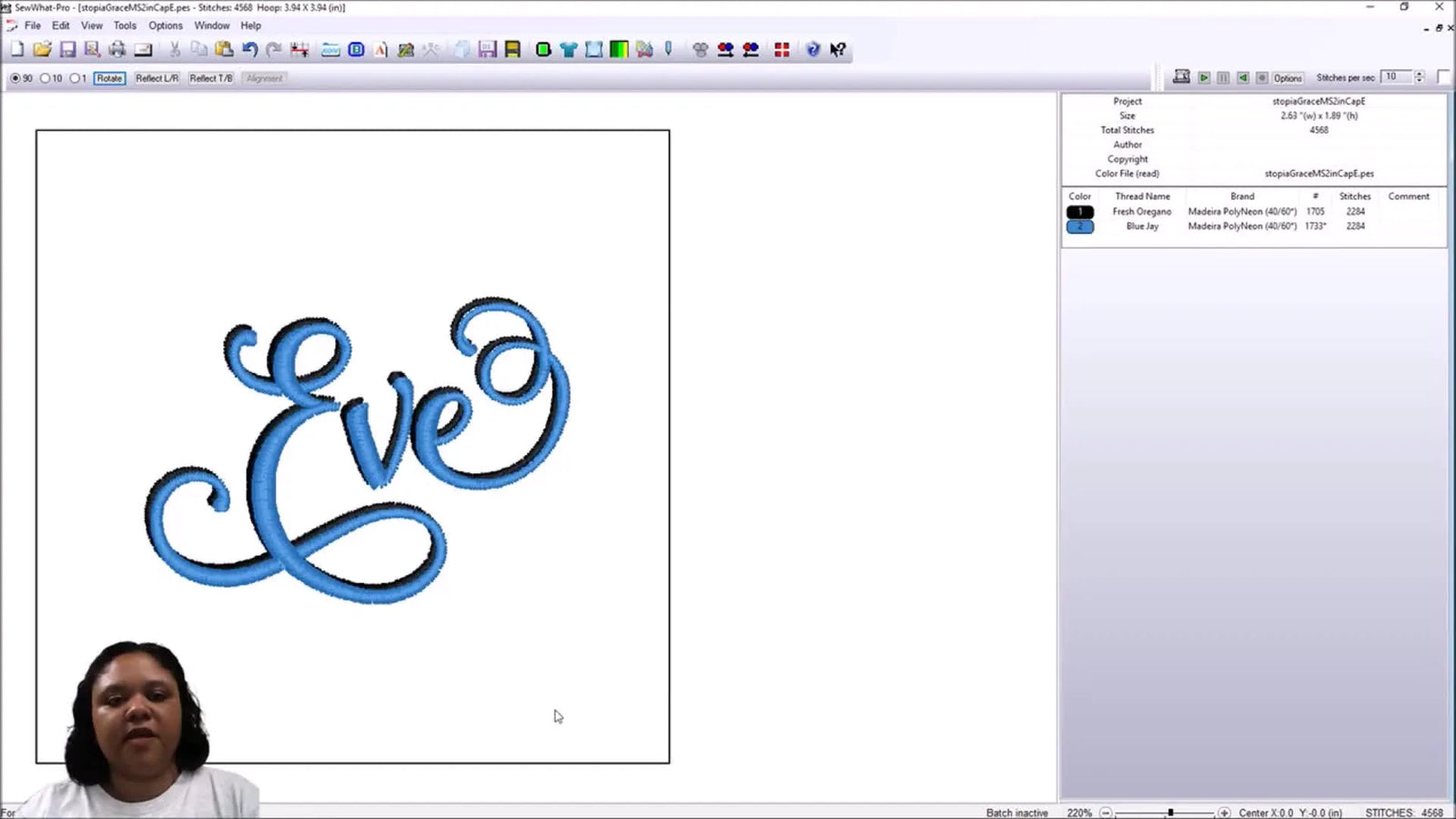The width and height of the screenshot is (1456, 819).
Task: Click the Blue Jay color swatch
Action: pos(1079,226)
